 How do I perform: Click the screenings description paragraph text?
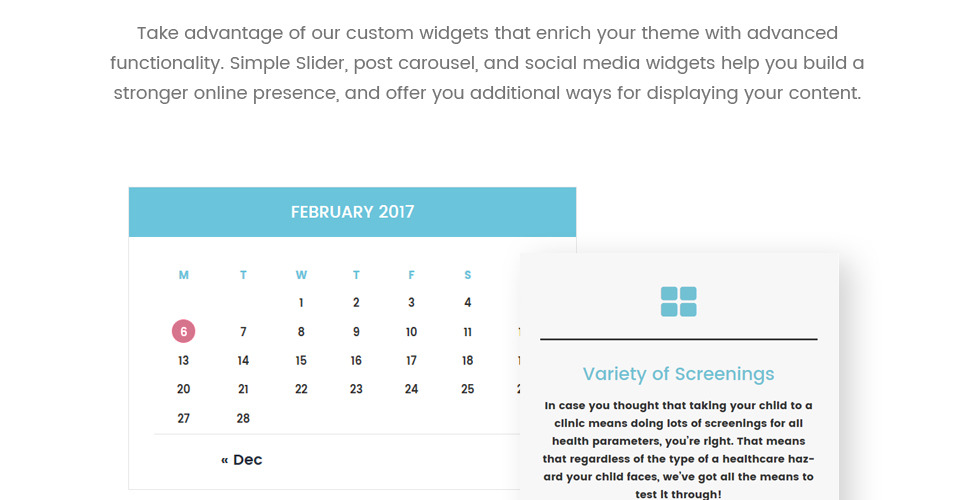678,450
